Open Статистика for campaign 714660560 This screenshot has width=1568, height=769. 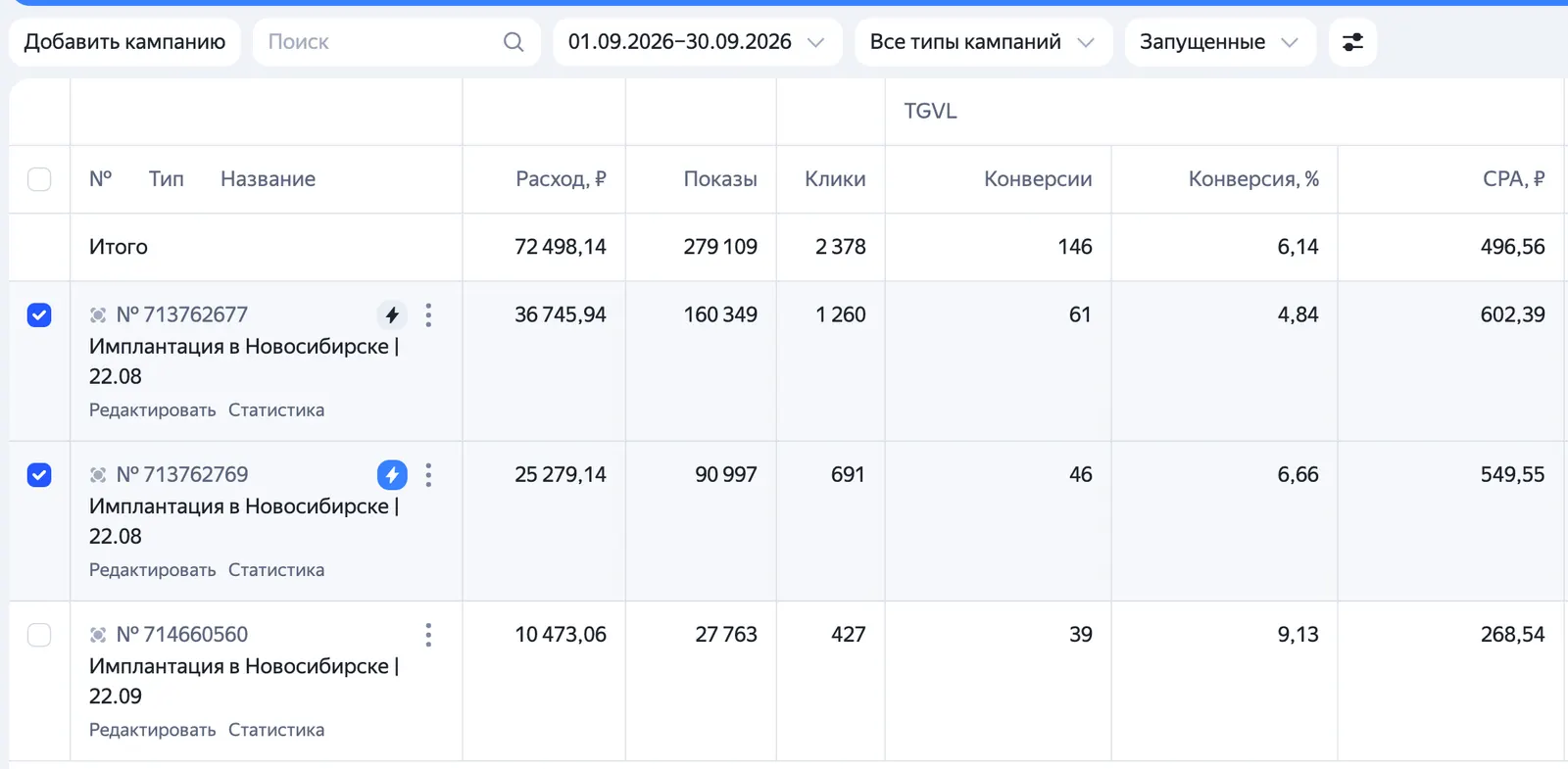[x=276, y=730]
